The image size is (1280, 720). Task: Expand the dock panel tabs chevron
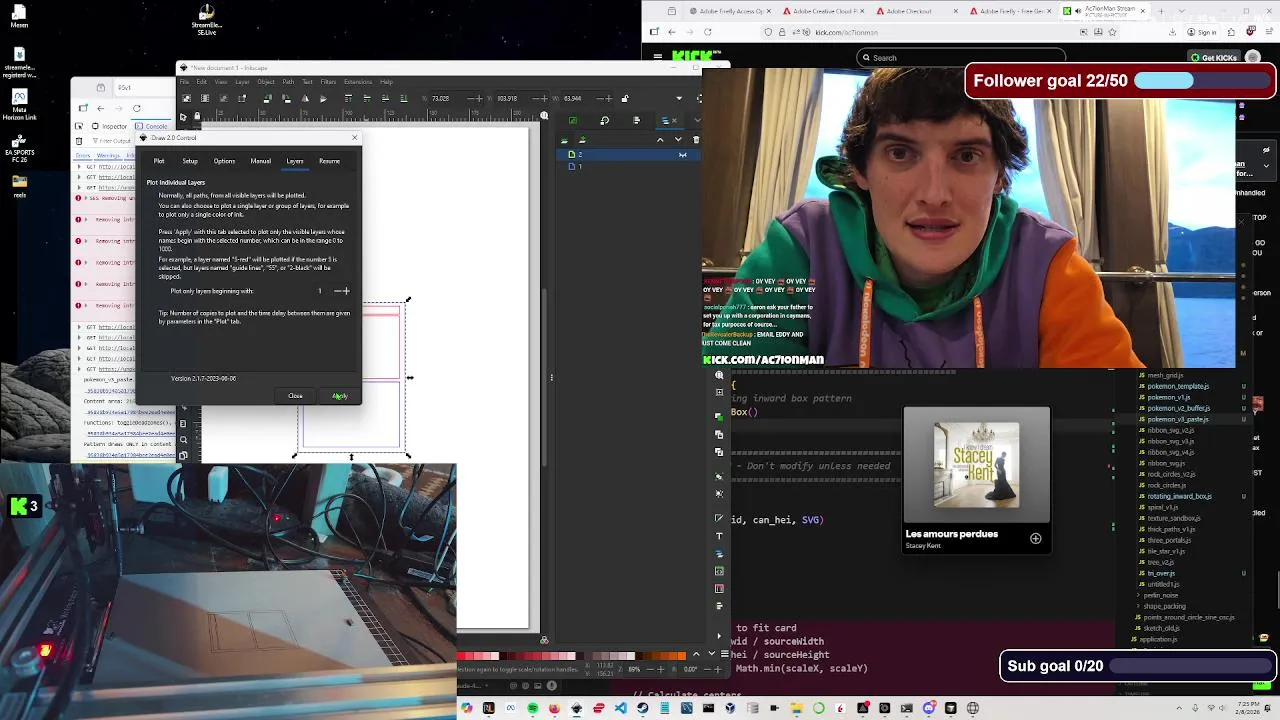point(696,121)
